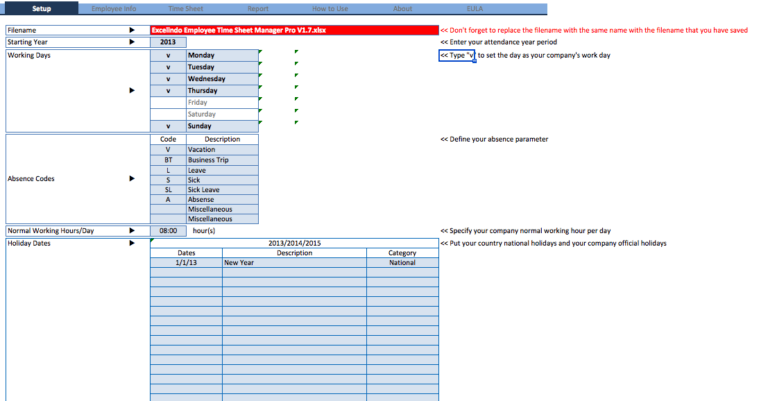Click the Holiday Dates label
768x401 pixels.
point(29,243)
